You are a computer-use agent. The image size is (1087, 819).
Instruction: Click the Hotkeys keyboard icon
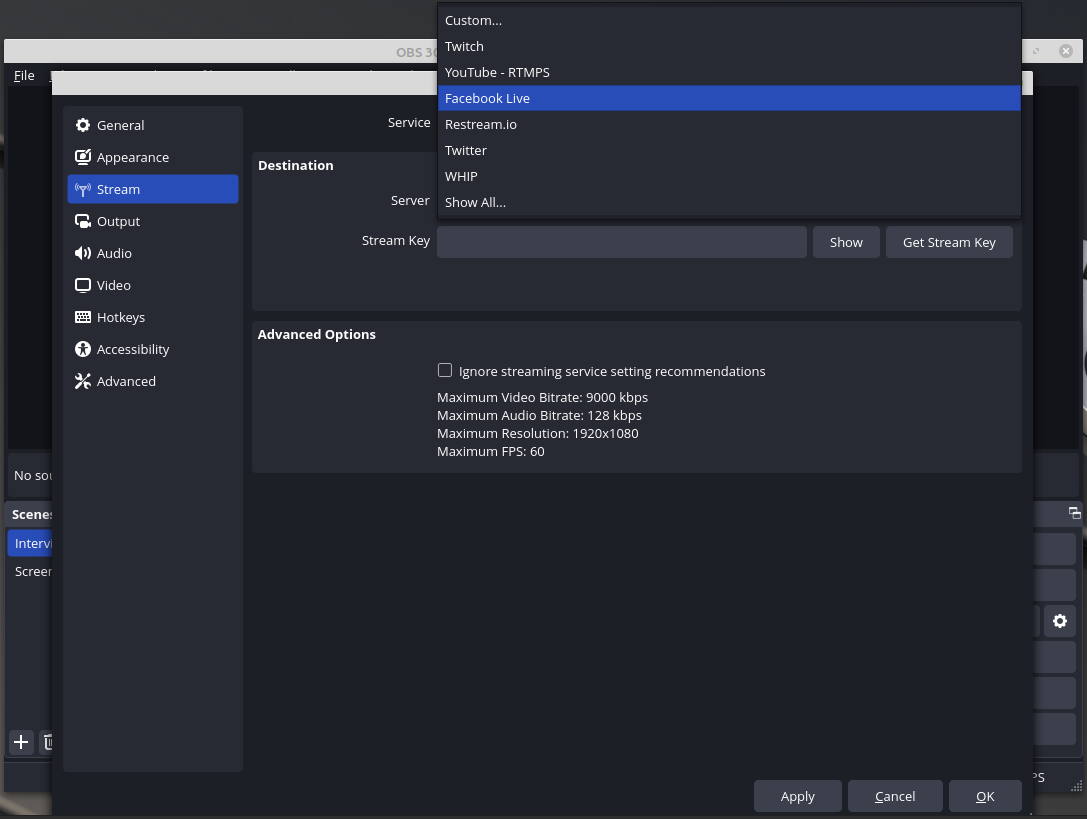coord(82,316)
